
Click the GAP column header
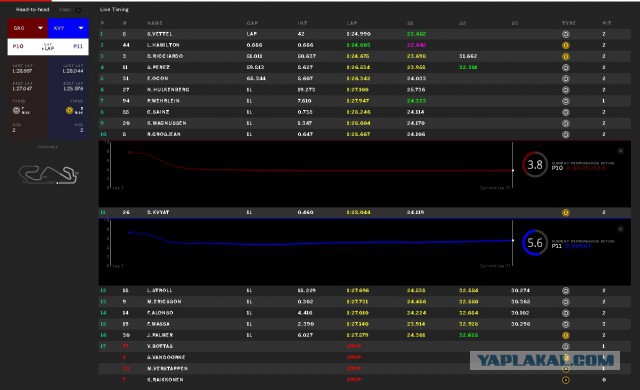pyautogui.click(x=252, y=23)
